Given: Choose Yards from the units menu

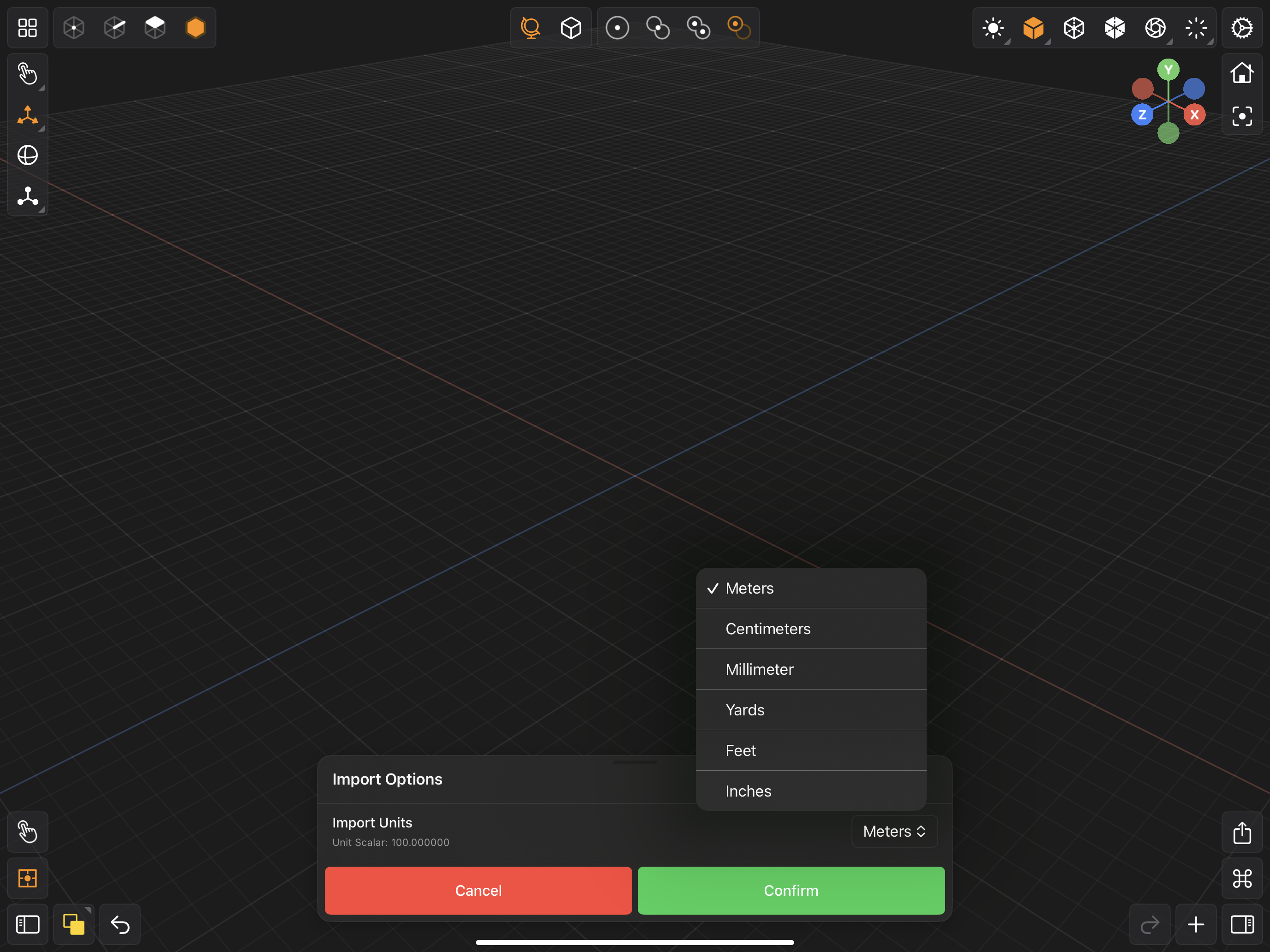Looking at the screenshot, I should (811, 710).
